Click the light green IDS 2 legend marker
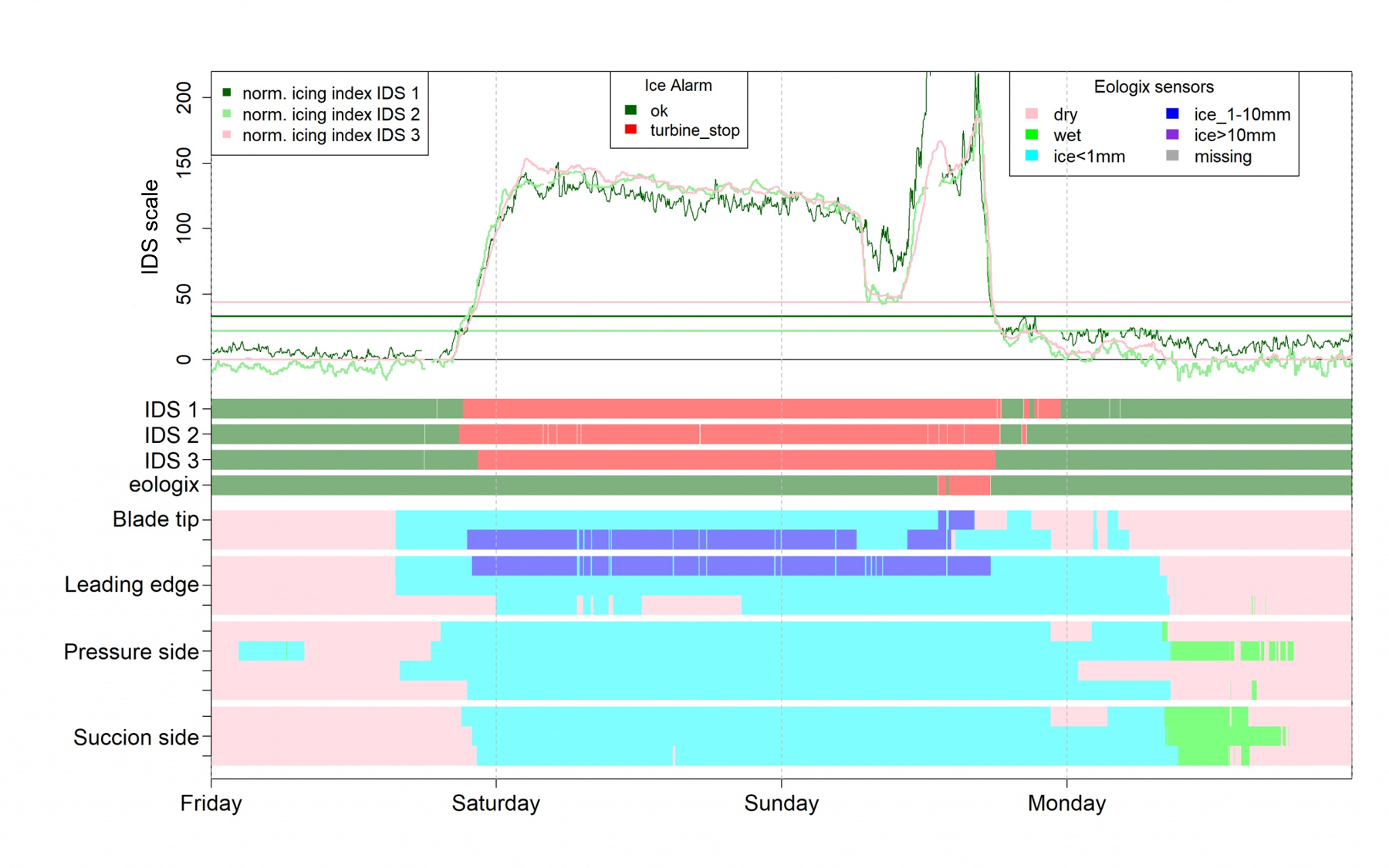The width and height of the screenshot is (1389, 868). [x=227, y=114]
